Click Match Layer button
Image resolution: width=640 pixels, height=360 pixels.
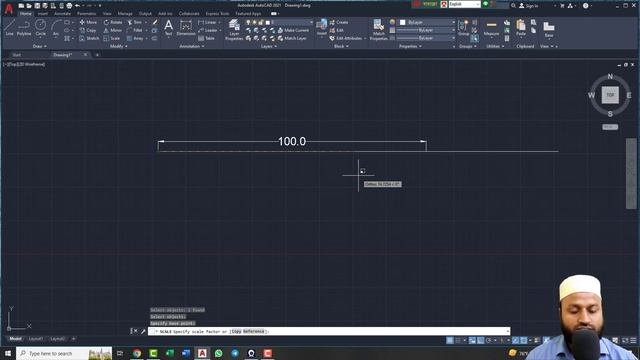coord(292,38)
